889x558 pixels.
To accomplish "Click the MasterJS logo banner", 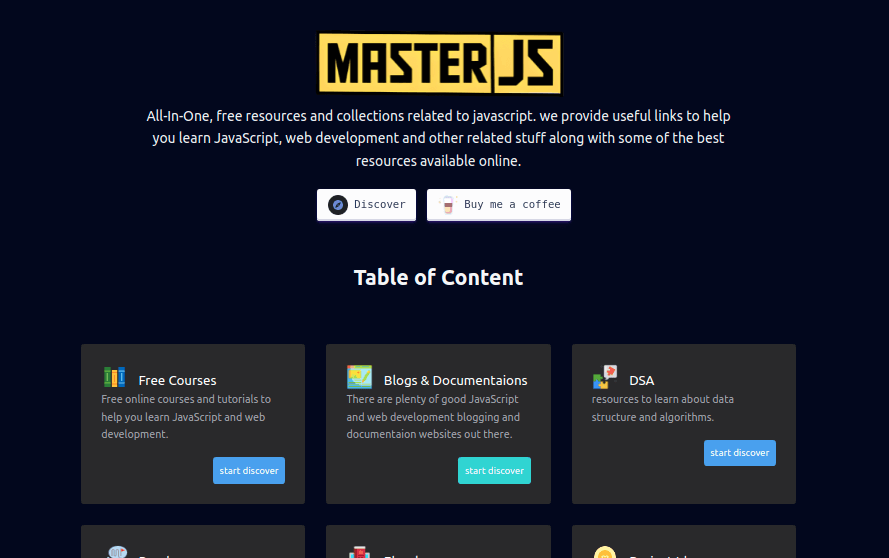I will [439, 63].
